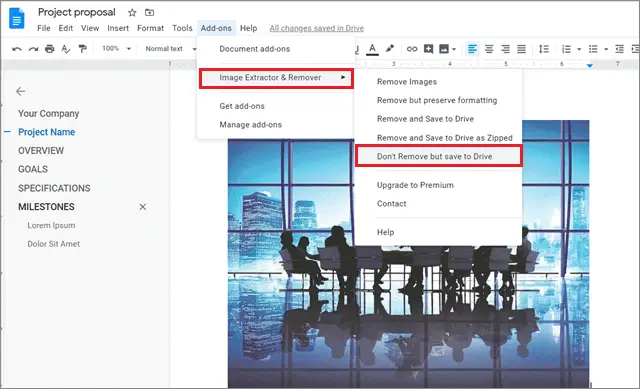Image resolution: width=640 pixels, height=389 pixels.
Task: Insert image icon in toolbar
Action: [x=444, y=49]
